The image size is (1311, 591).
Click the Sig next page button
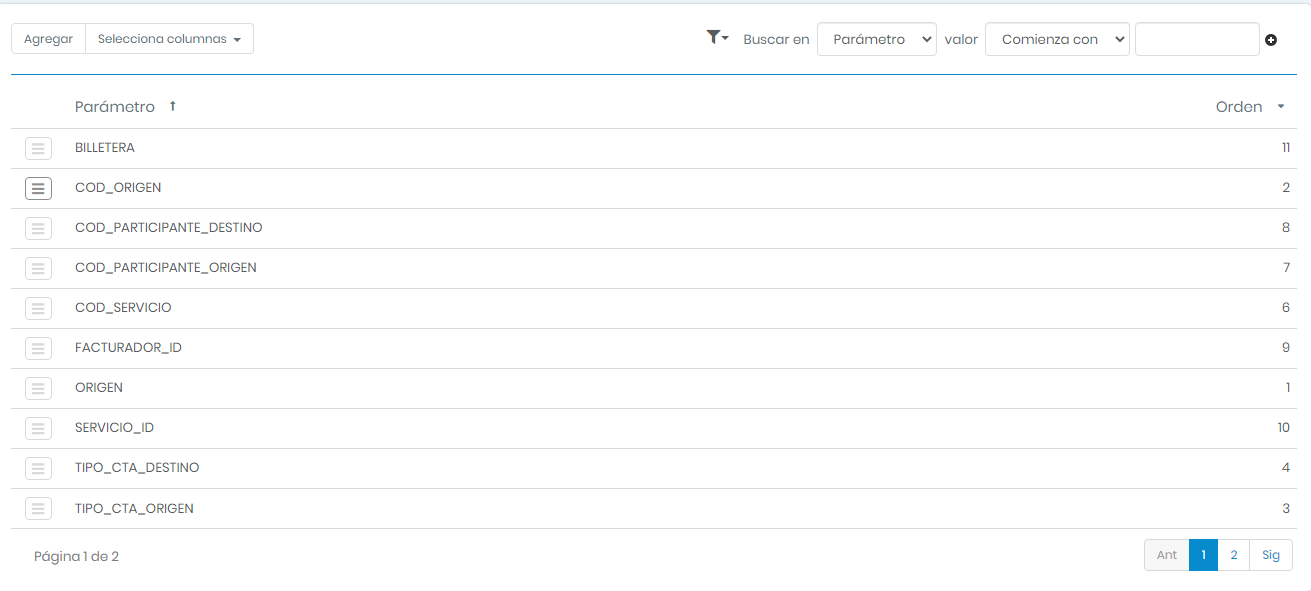coord(1270,555)
